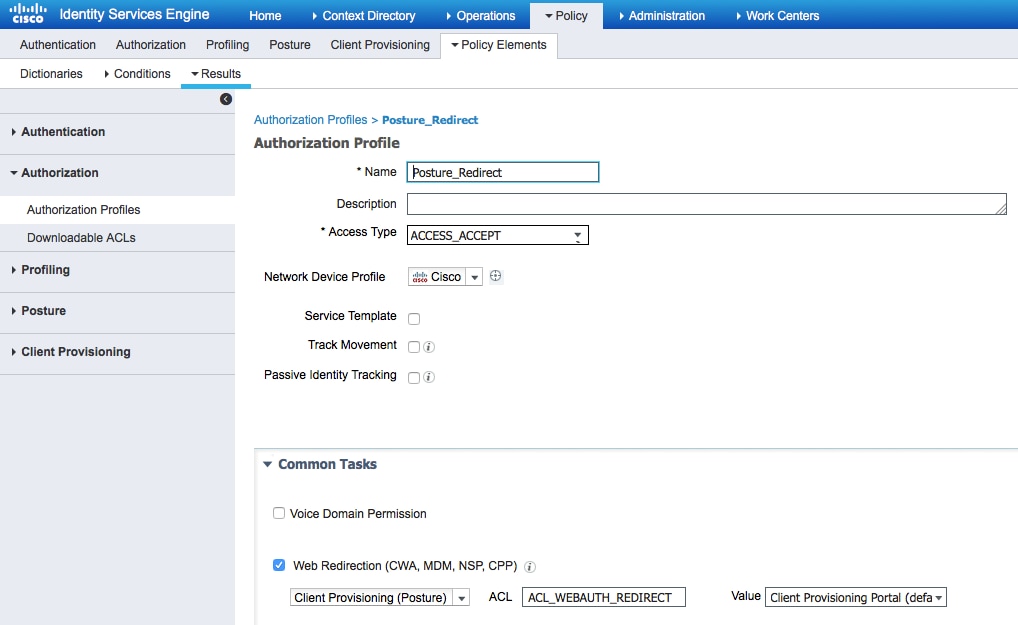Click the Cisco logo
The width and height of the screenshot is (1018, 625).
coord(28,14)
